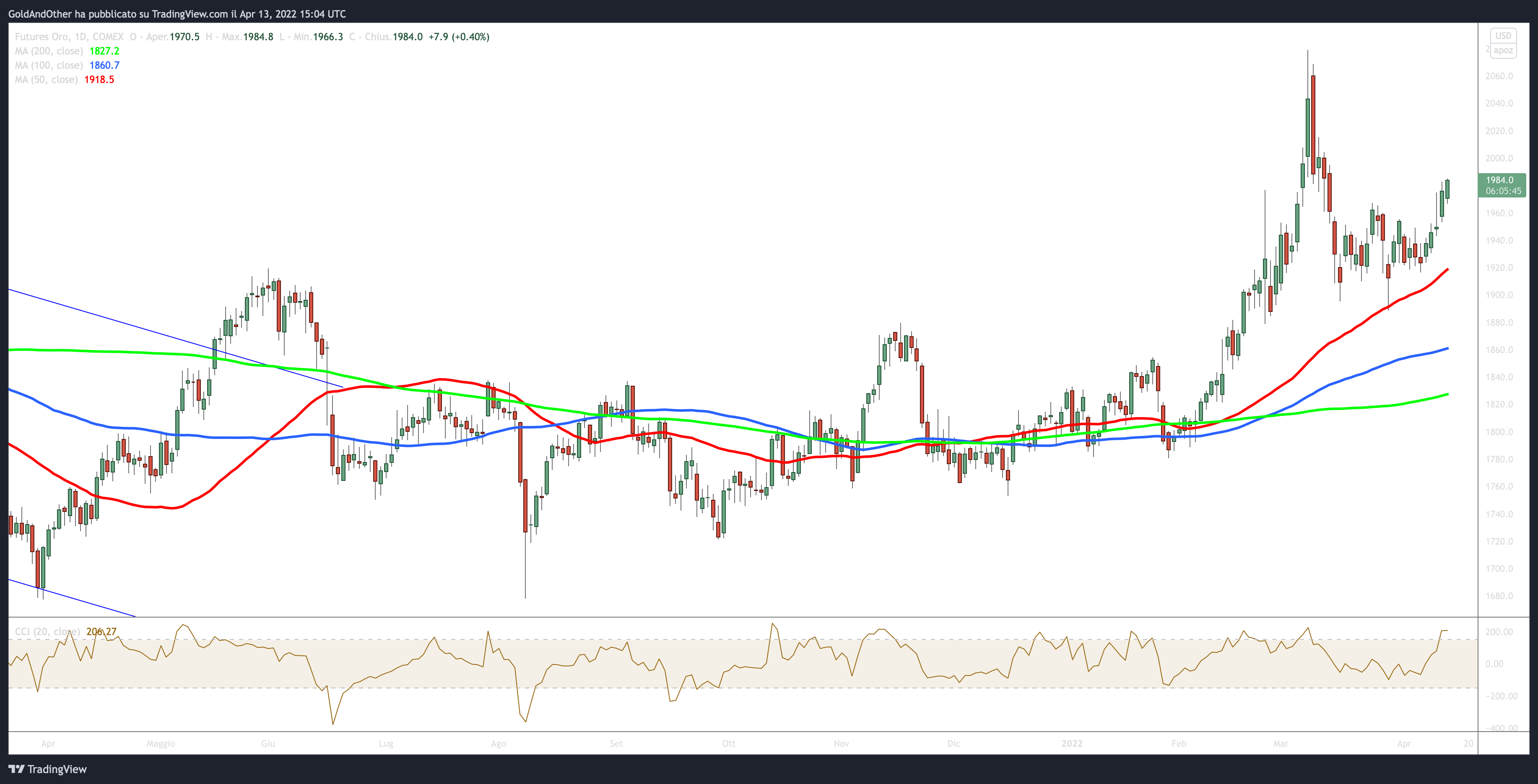
Task: Click the 'Ott' time axis label
Action: (x=729, y=743)
